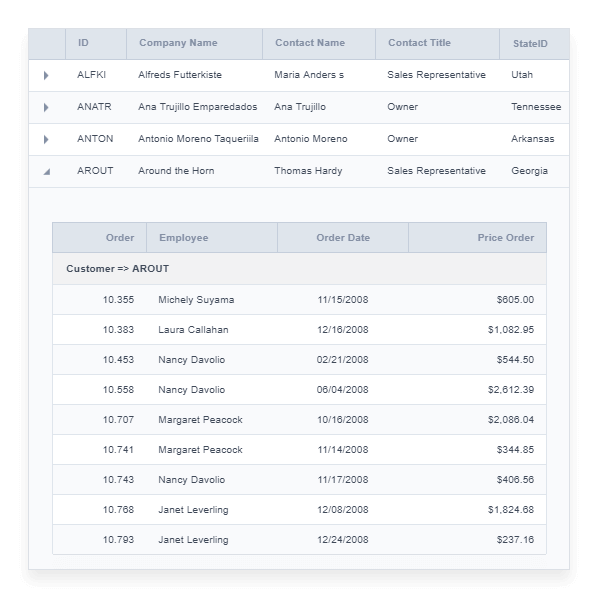Click the Price Order column header
Screen dimensions: 600x600
pyautogui.click(x=478, y=238)
